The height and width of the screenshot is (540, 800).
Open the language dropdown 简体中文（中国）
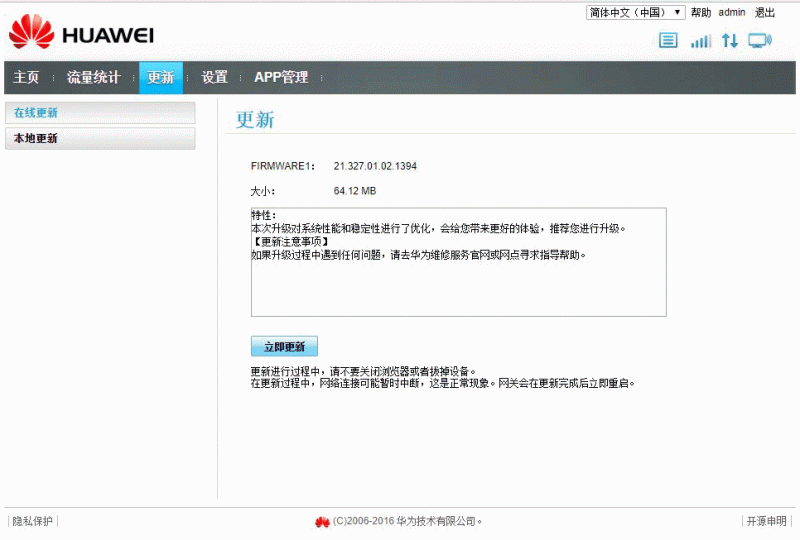pyautogui.click(x=635, y=12)
